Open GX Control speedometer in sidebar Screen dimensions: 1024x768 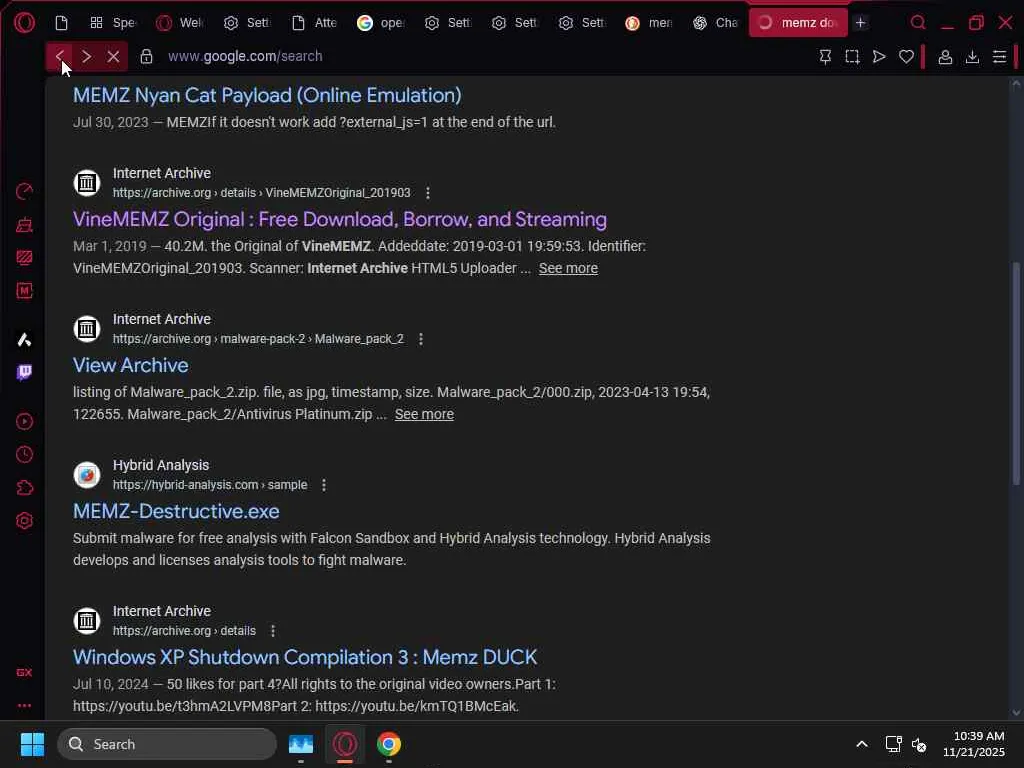click(x=24, y=191)
